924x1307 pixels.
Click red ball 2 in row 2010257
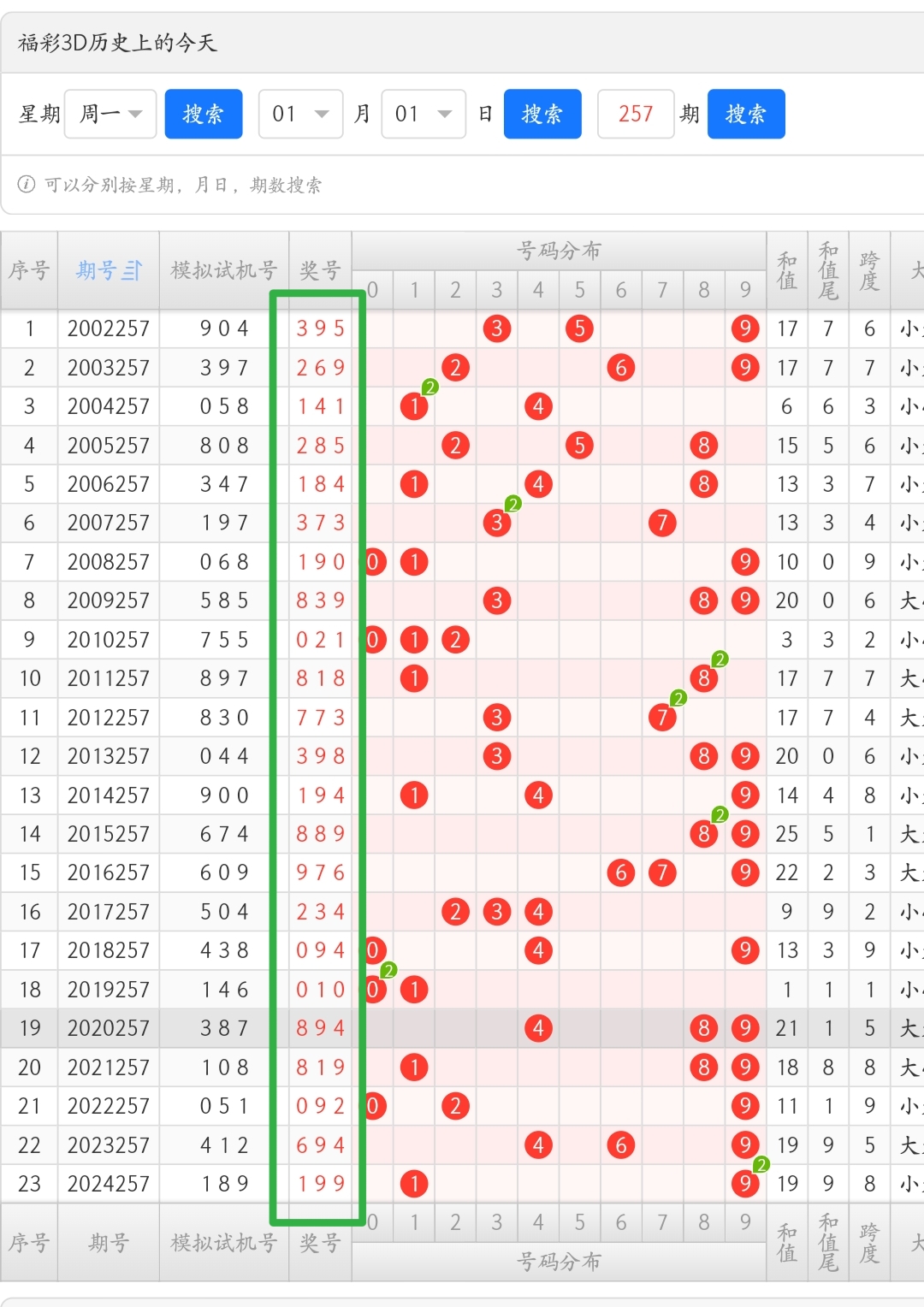coord(455,640)
